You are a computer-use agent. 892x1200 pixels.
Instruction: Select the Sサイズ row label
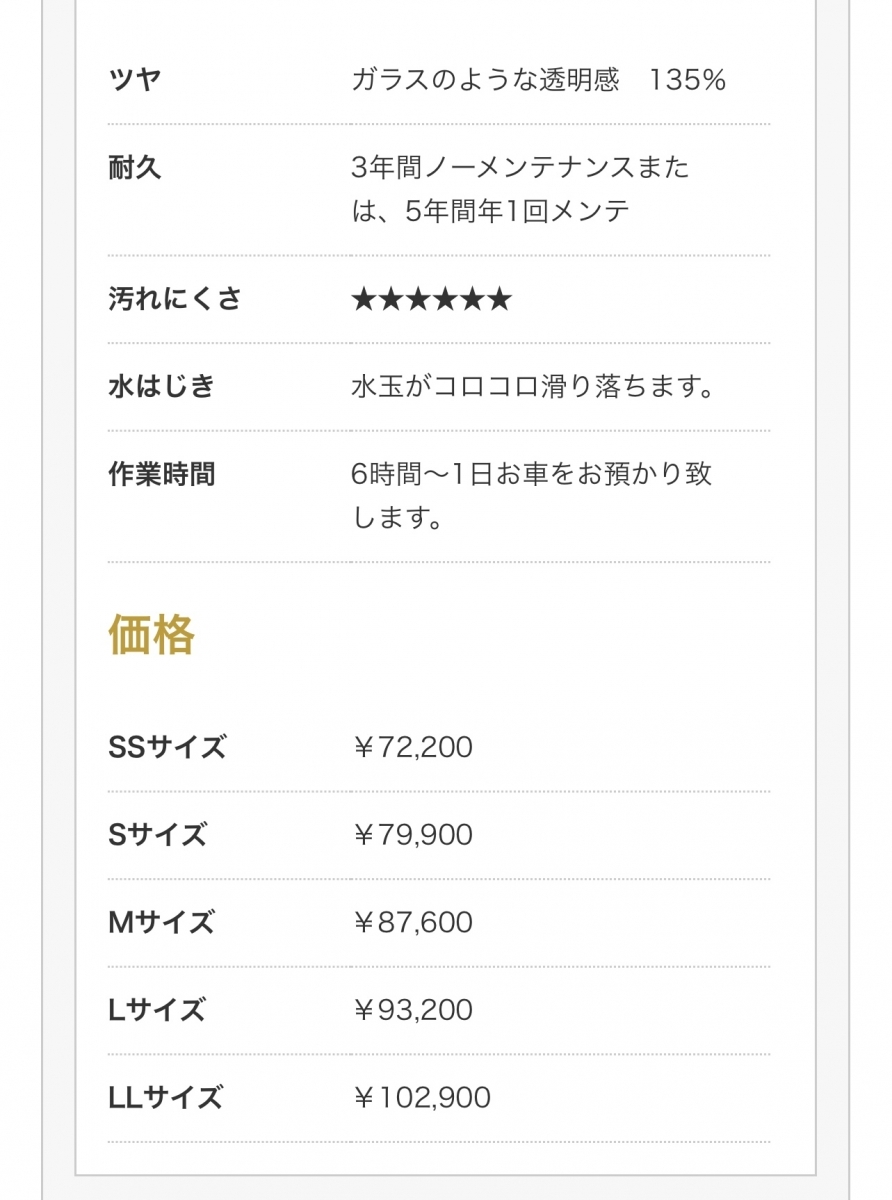tap(157, 834)
